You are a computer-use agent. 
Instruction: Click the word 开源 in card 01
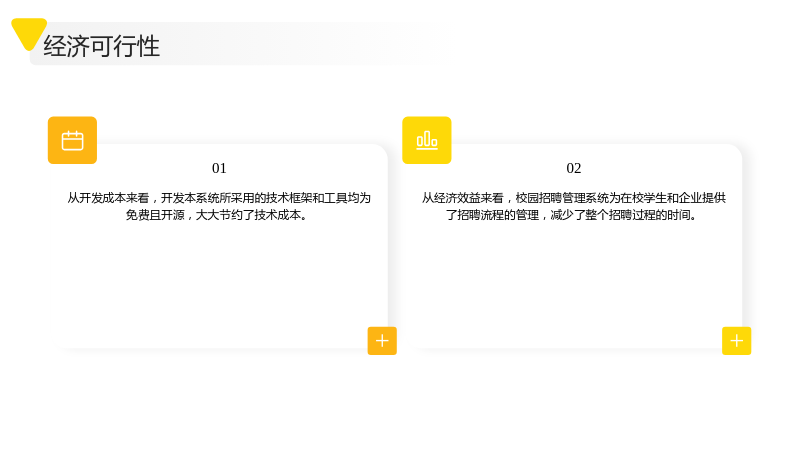pos(173,215)
